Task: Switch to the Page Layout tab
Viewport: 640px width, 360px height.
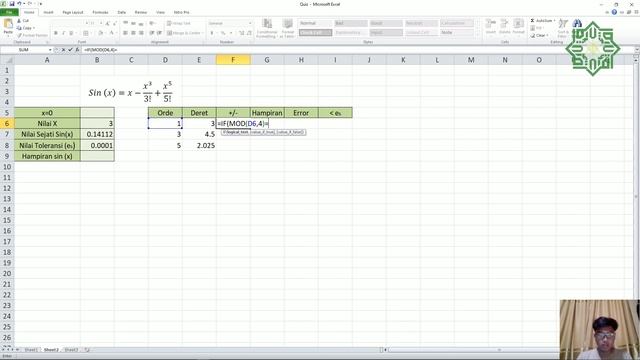Action: (x=73, y=12)
